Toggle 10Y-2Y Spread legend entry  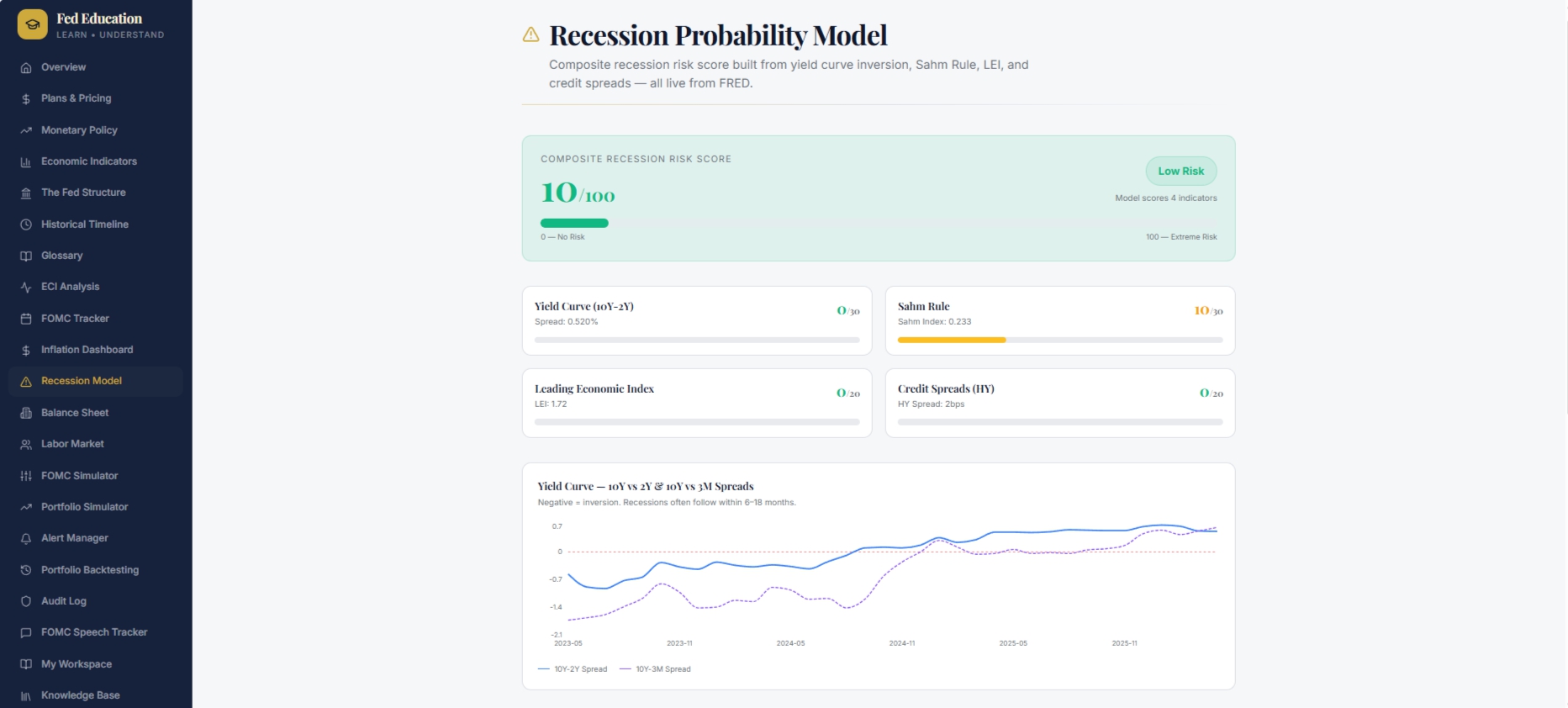[x=573, y=669]
